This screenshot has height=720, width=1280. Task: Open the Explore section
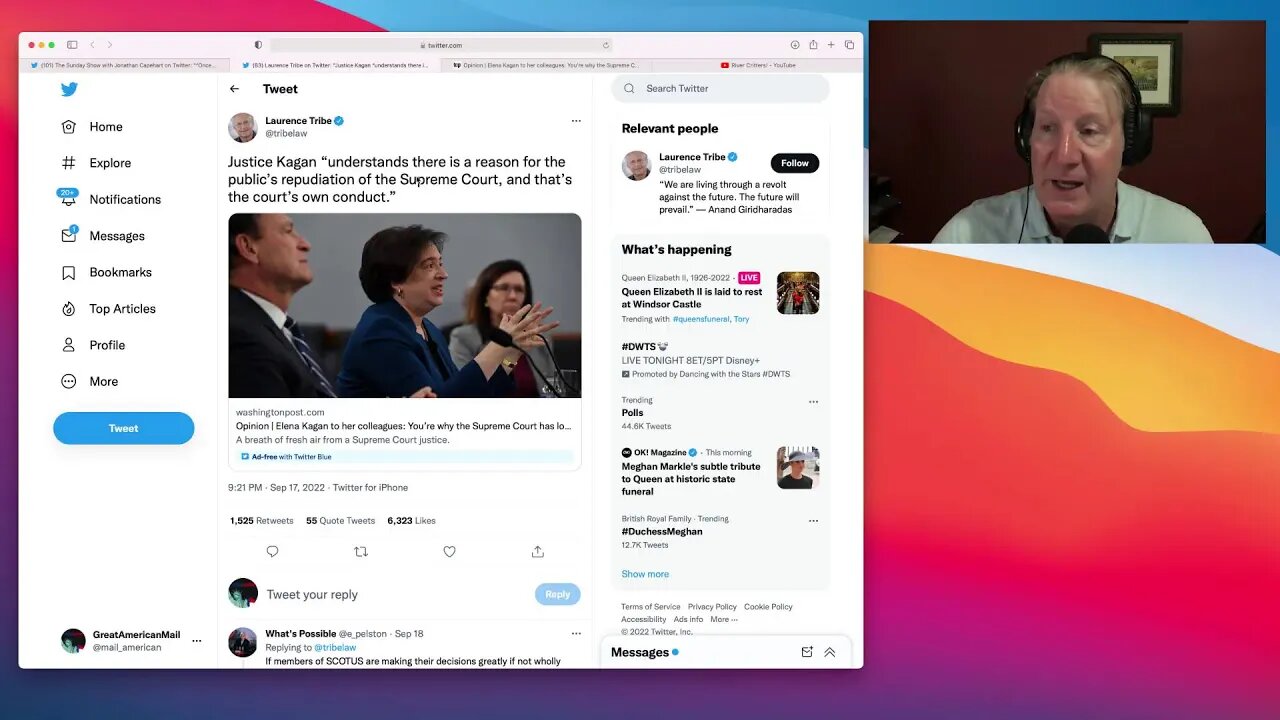96,163
